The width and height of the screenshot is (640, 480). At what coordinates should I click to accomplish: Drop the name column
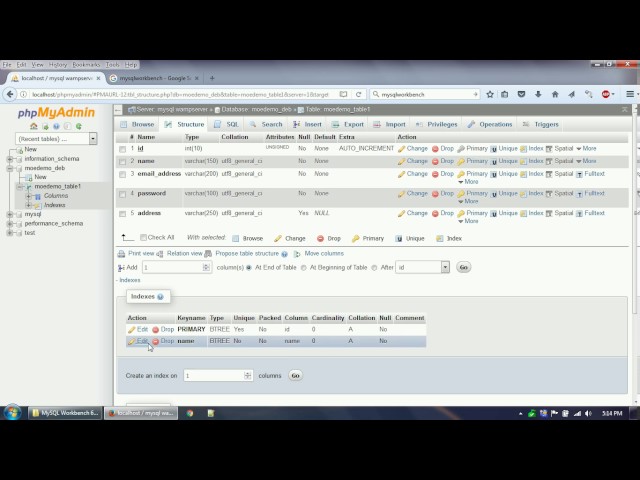443,161
